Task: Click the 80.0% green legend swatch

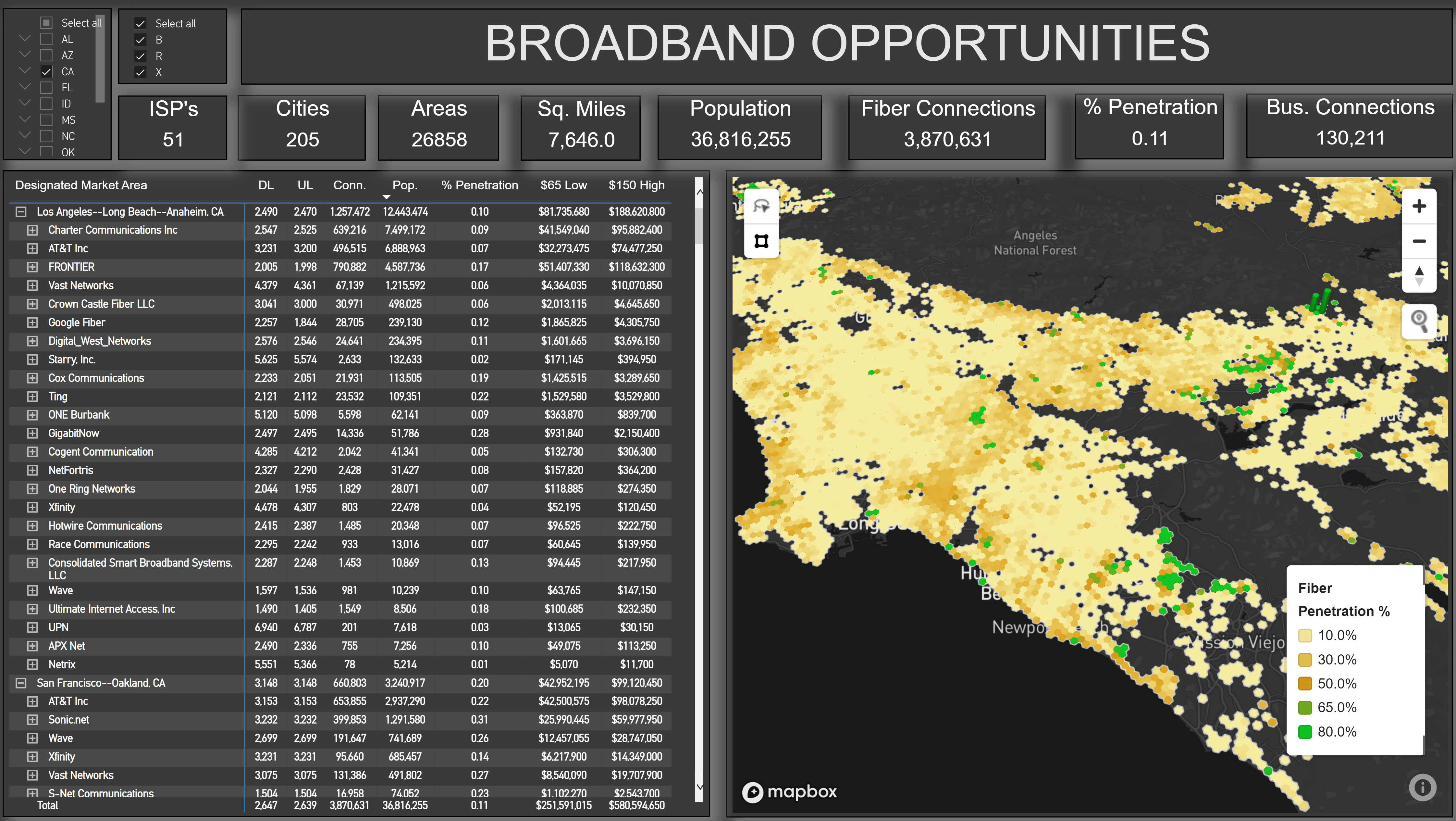Action: tap(1304, 732)
